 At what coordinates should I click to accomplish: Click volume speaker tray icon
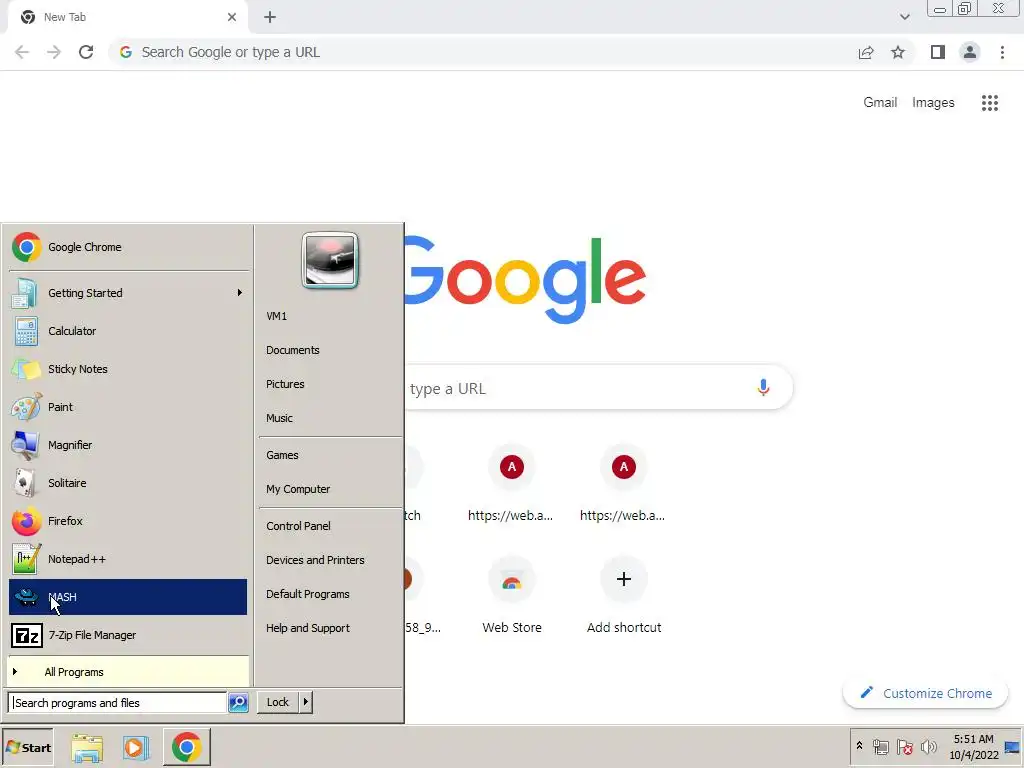tap(929, 746)
